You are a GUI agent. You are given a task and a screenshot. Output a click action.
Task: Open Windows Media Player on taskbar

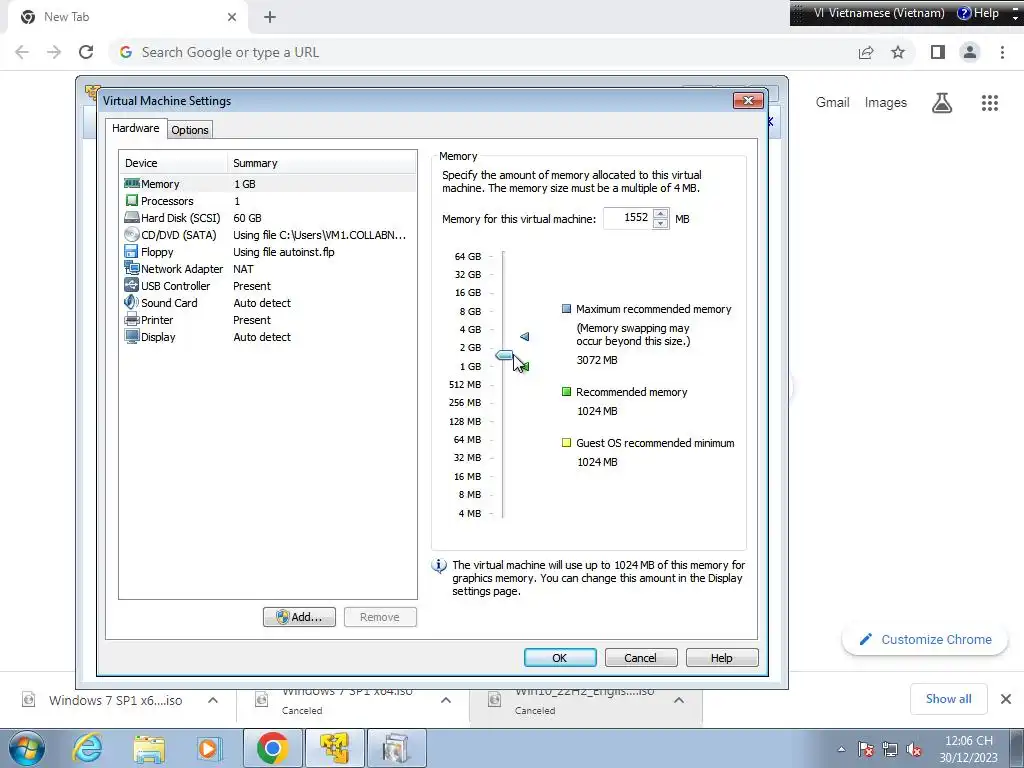(209, 748)
